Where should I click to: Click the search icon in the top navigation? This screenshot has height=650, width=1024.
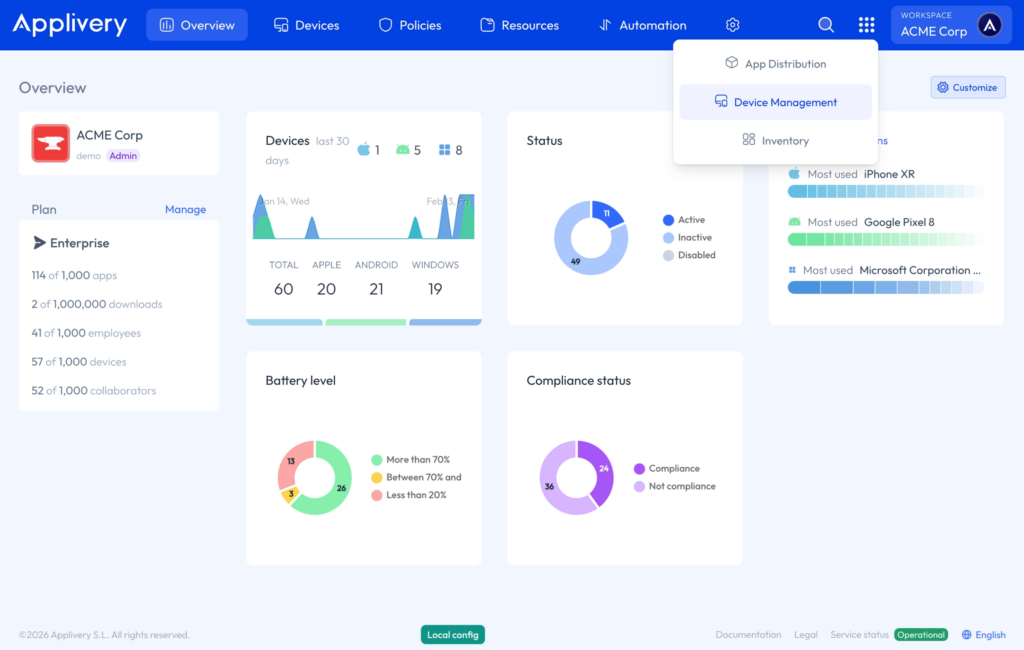[825, 24]
